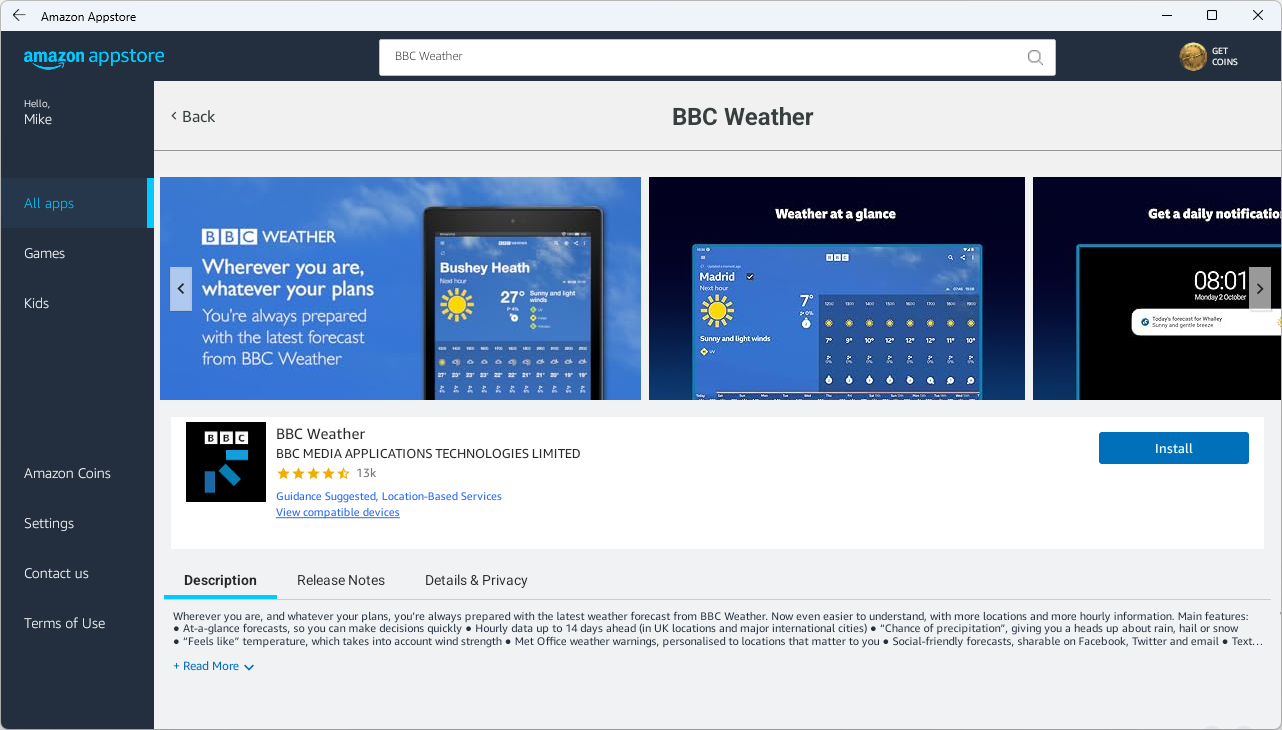Show previous screenshot with left arrow
1282x730 pixels.
(x=181, y=289)
